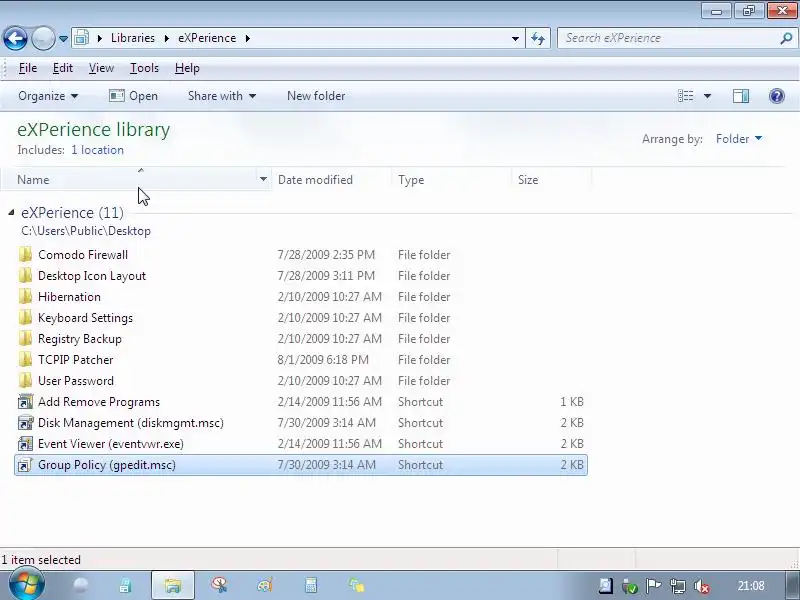800x600 pixels.
Task: Click the Explorer folder taskbar button
Action: [x=173, y=585]
